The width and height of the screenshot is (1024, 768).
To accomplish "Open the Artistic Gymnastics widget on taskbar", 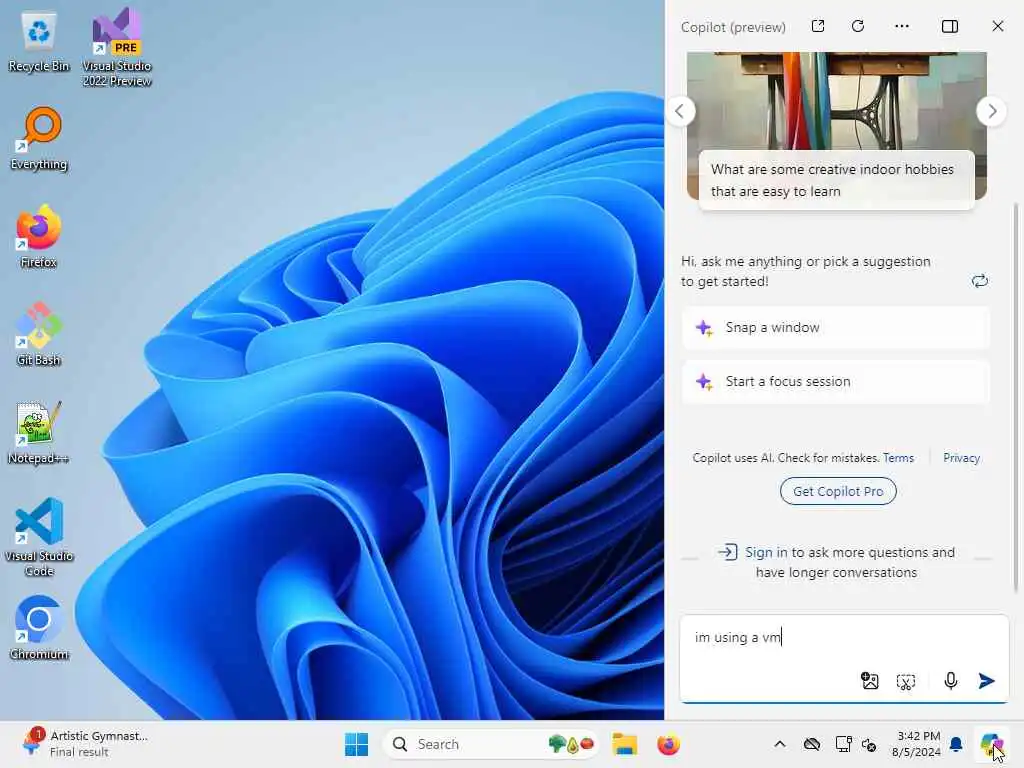I will pyautogui.click(x=84, y=743).
